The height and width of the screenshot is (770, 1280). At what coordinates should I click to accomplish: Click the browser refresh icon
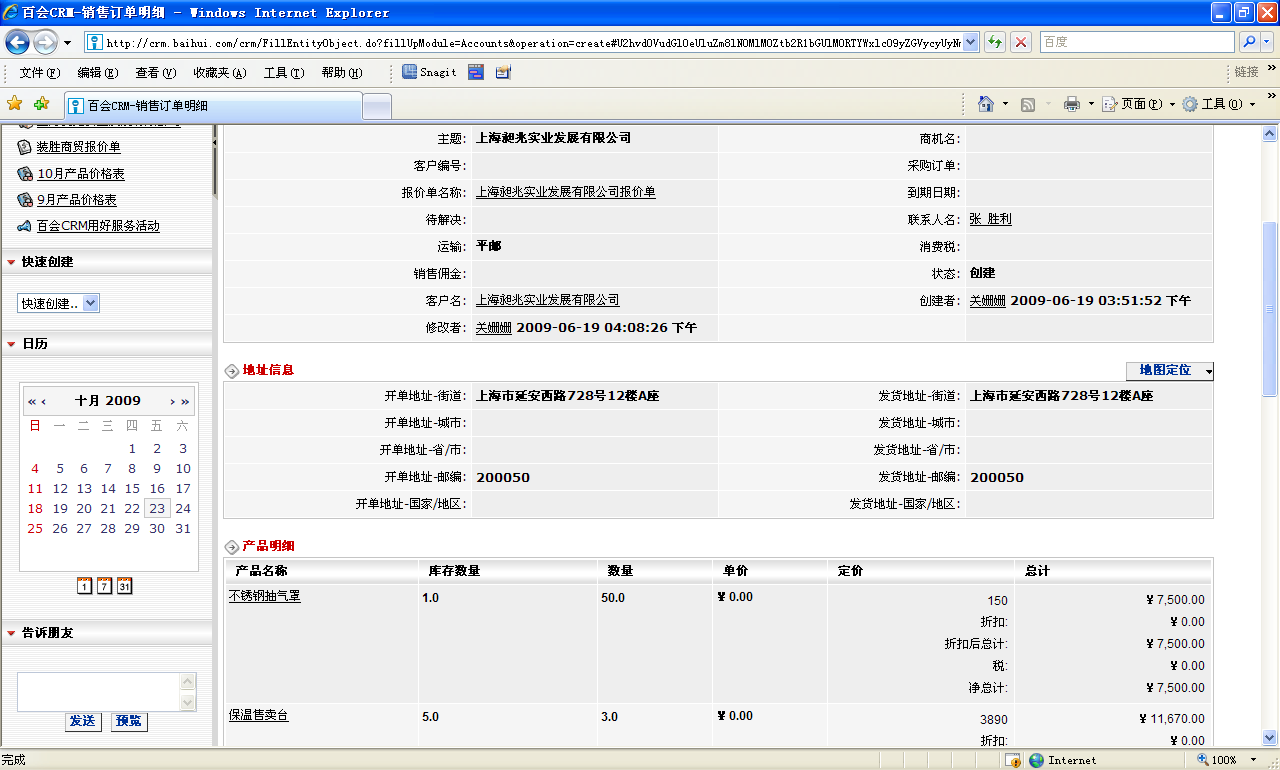995,42
